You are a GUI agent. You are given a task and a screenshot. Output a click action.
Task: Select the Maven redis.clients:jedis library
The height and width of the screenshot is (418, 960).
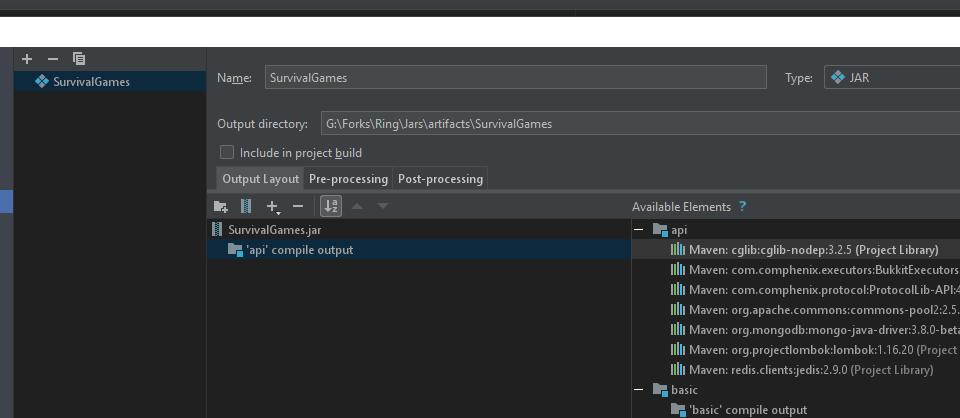pos(810,370)
